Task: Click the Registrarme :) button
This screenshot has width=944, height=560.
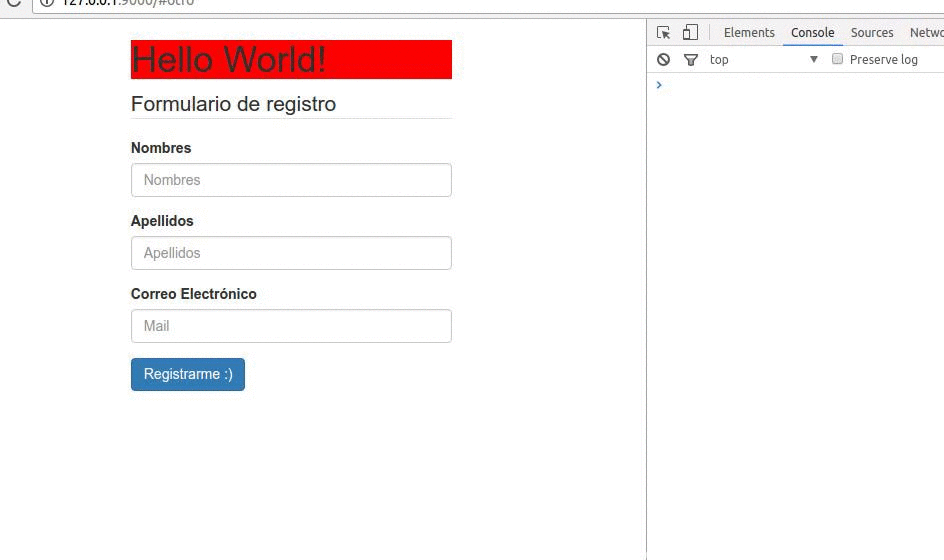Action: coord(188,375)
